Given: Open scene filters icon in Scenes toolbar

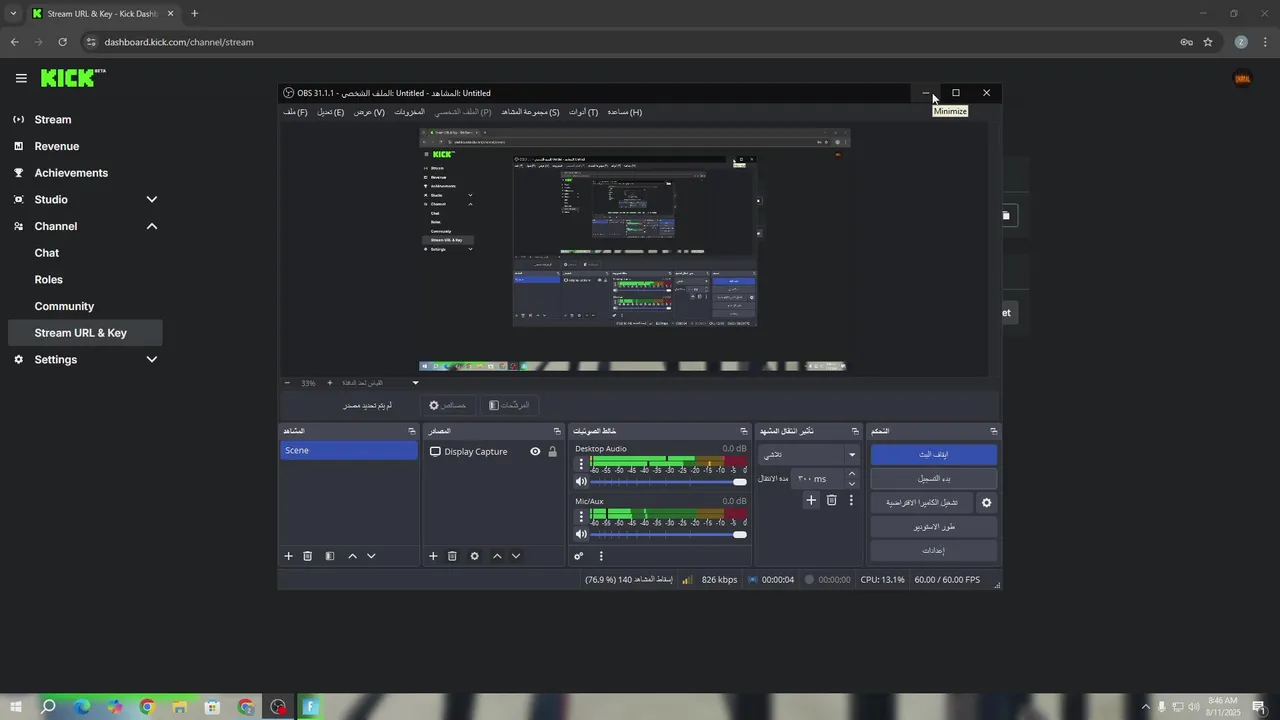Looking at the screenshot, I should point(330,556).
